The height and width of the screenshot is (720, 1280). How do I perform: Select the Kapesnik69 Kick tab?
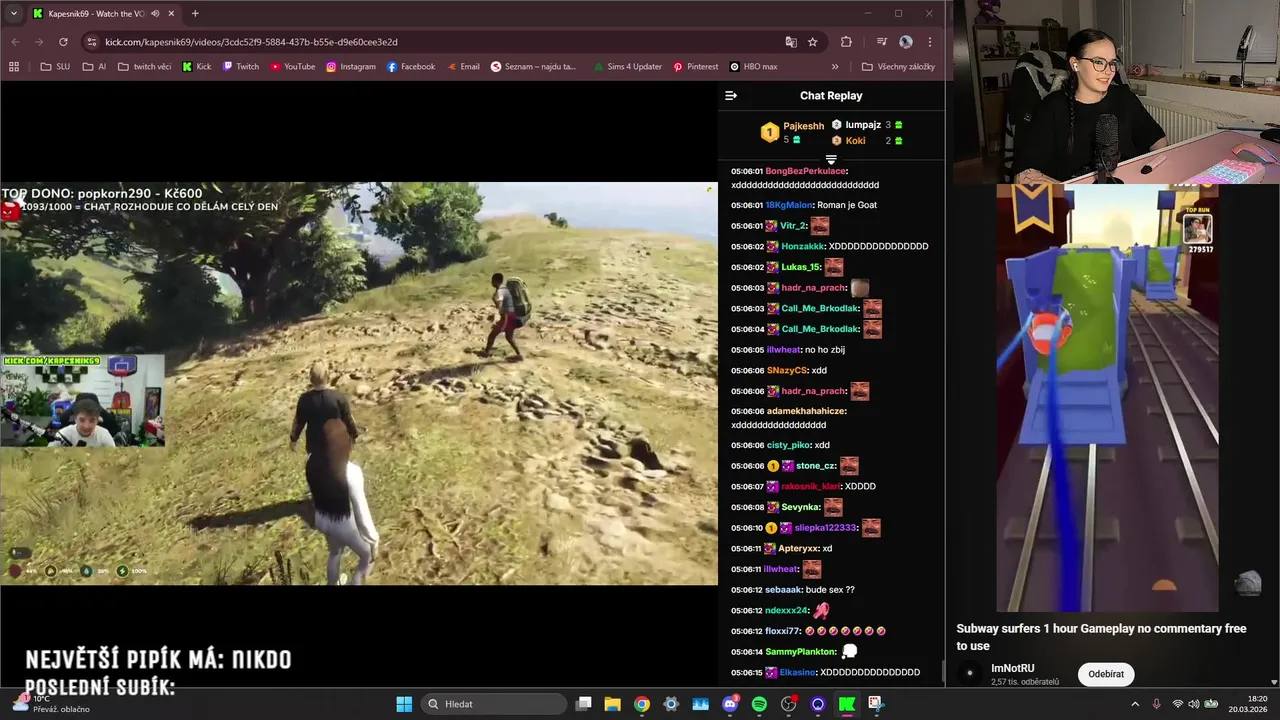click(103, 14)
